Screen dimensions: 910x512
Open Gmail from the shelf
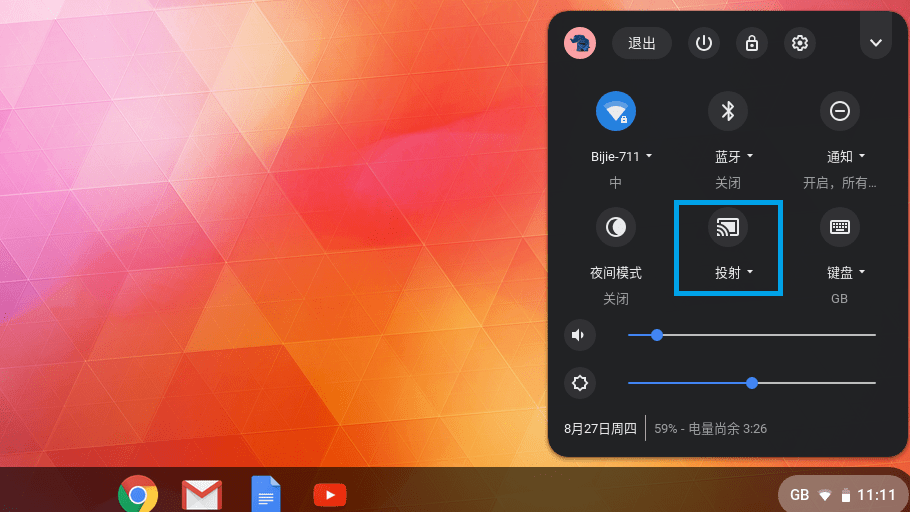(202, 495)
